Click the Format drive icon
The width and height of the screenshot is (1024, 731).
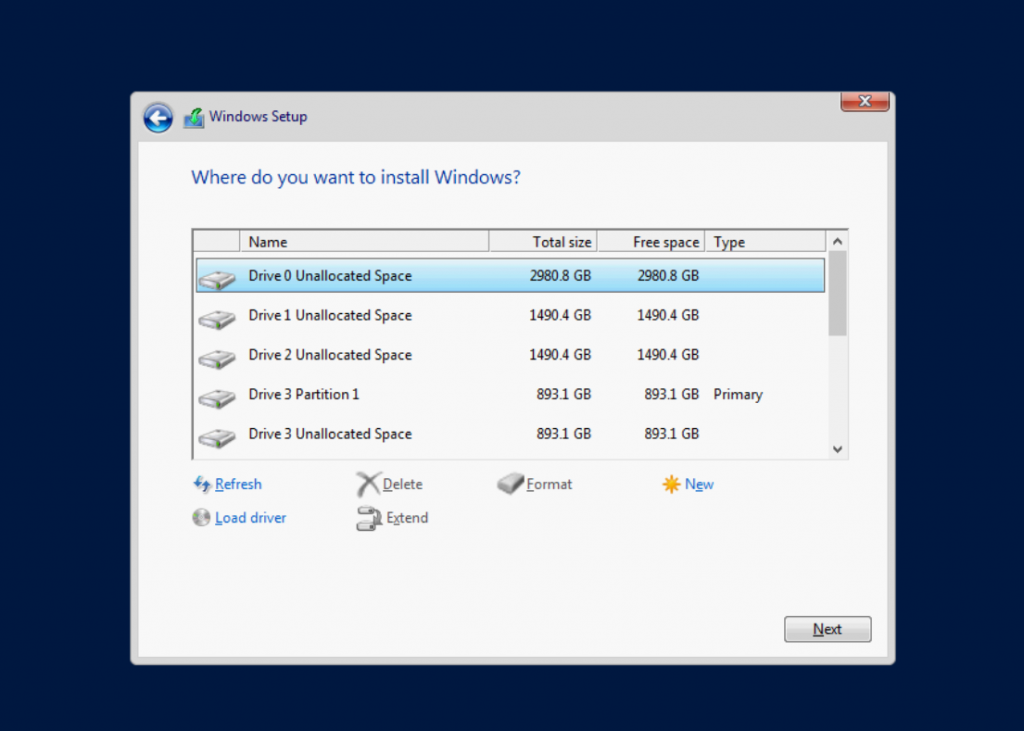510,483
